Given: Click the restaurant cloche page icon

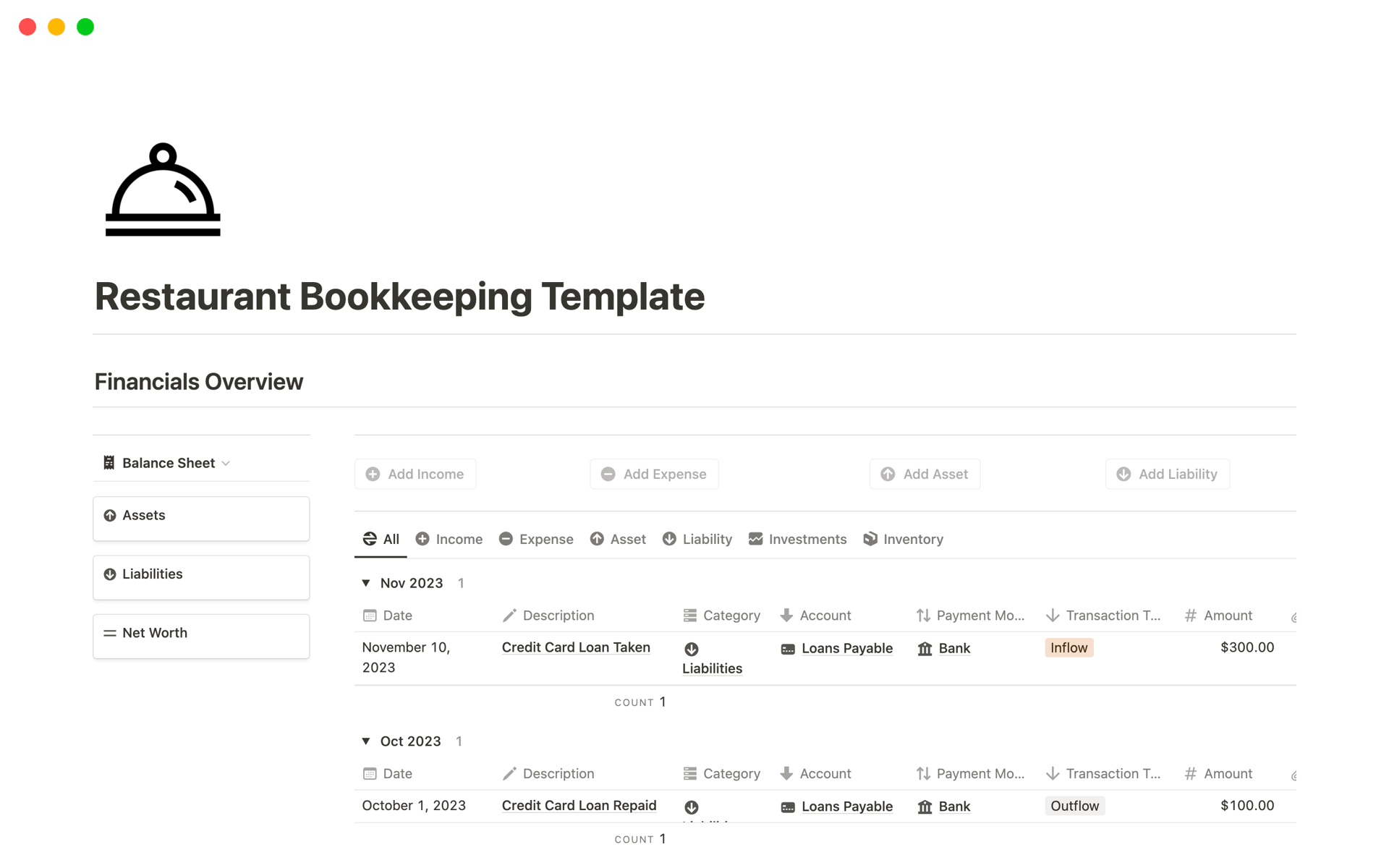Looking at the screenshot, I should [163, 190].
